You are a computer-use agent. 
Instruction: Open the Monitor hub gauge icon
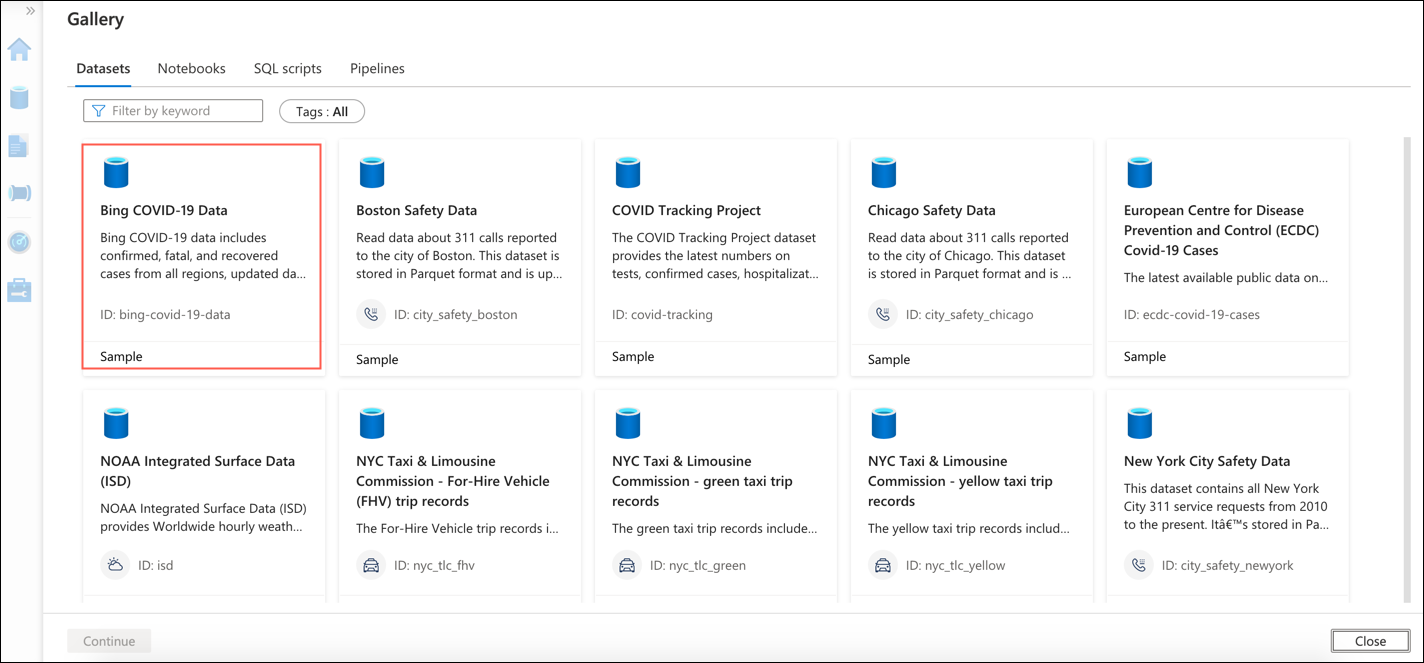pos(19,242)
